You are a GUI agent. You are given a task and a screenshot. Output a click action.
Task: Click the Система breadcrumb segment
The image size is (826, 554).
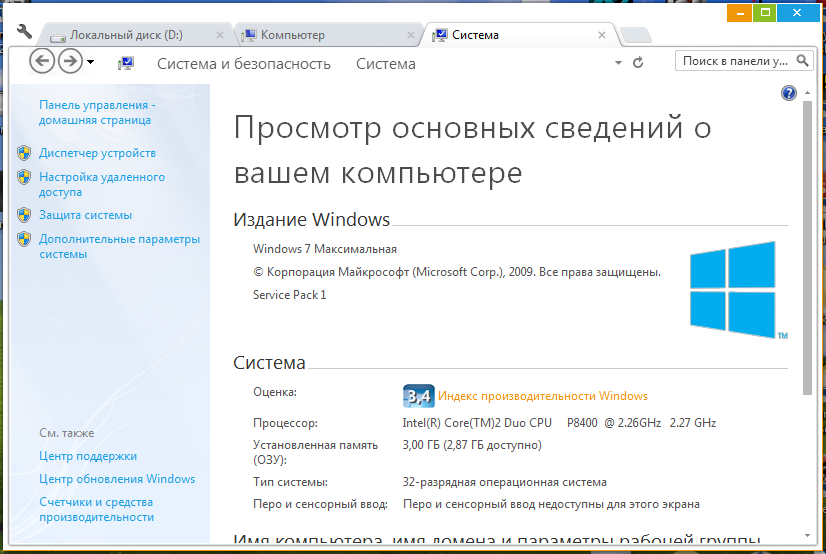tap(386, 64)
